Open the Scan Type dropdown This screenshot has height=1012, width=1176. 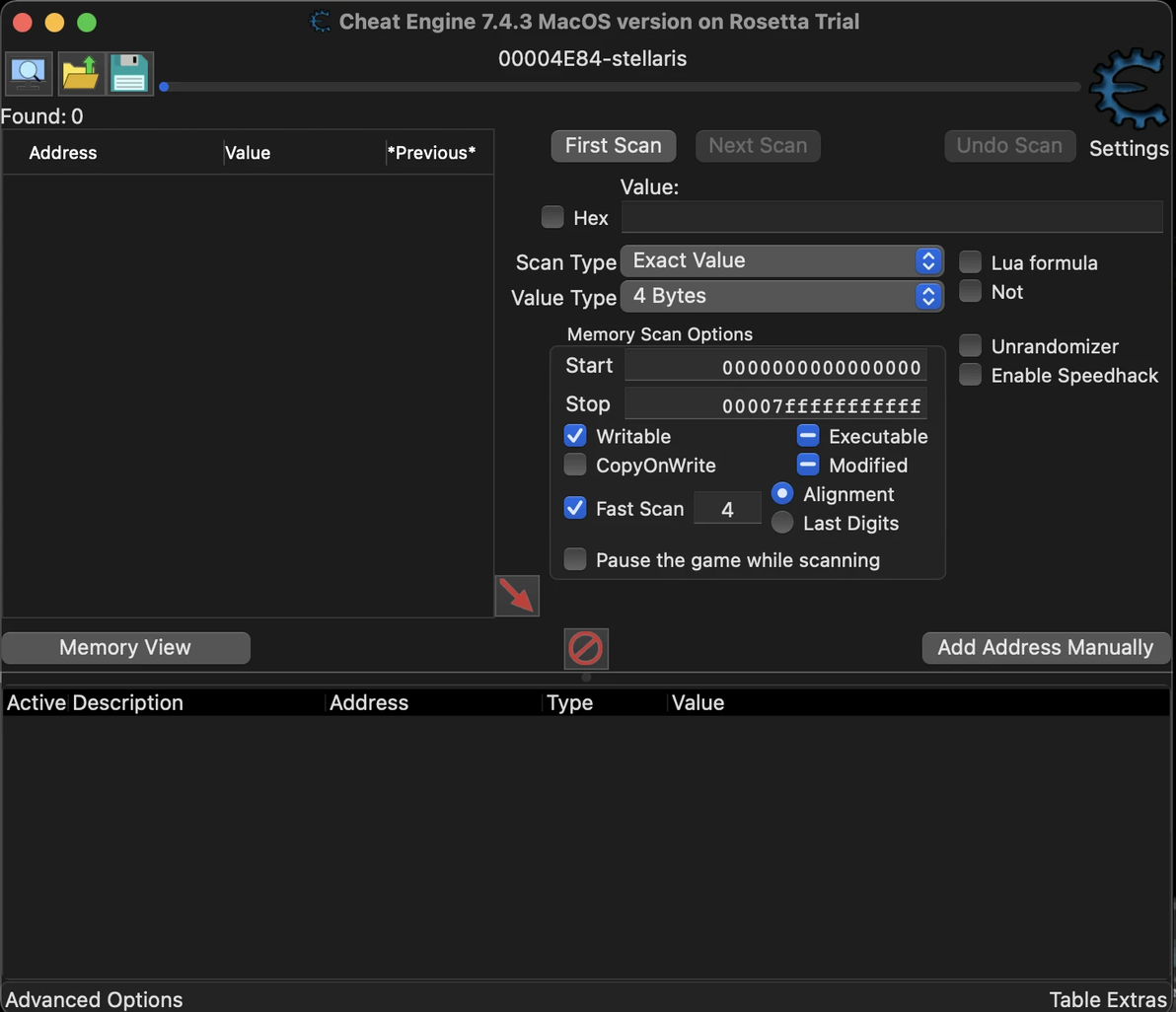coord(781,260)
